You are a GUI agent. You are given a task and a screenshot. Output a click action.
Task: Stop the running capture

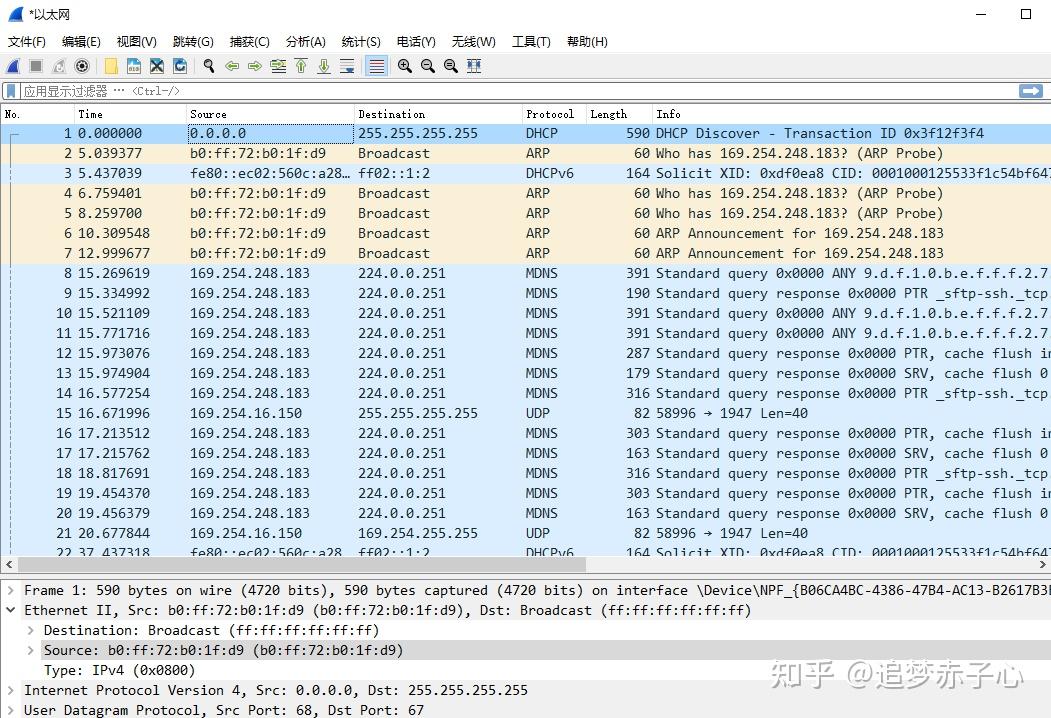coord(36,66)
